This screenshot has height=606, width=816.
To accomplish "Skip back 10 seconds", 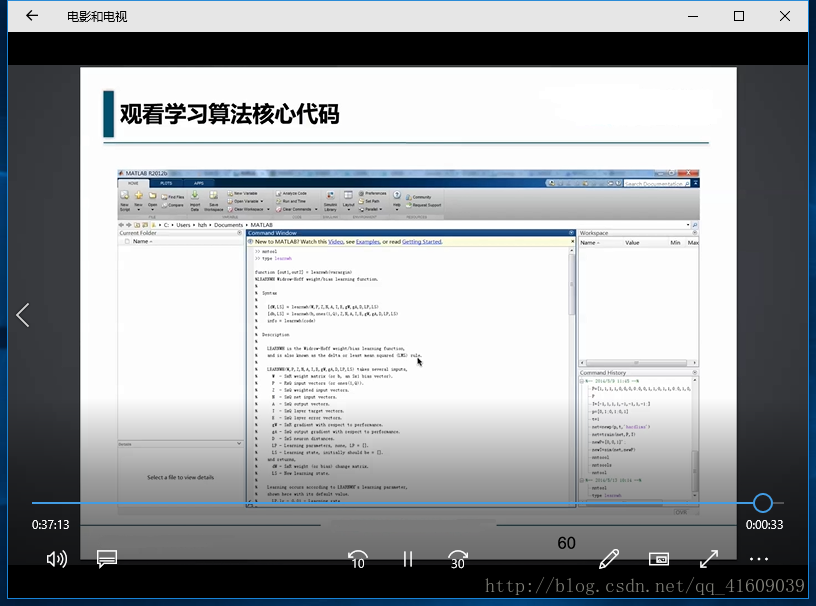I will (x=358, y=560).
